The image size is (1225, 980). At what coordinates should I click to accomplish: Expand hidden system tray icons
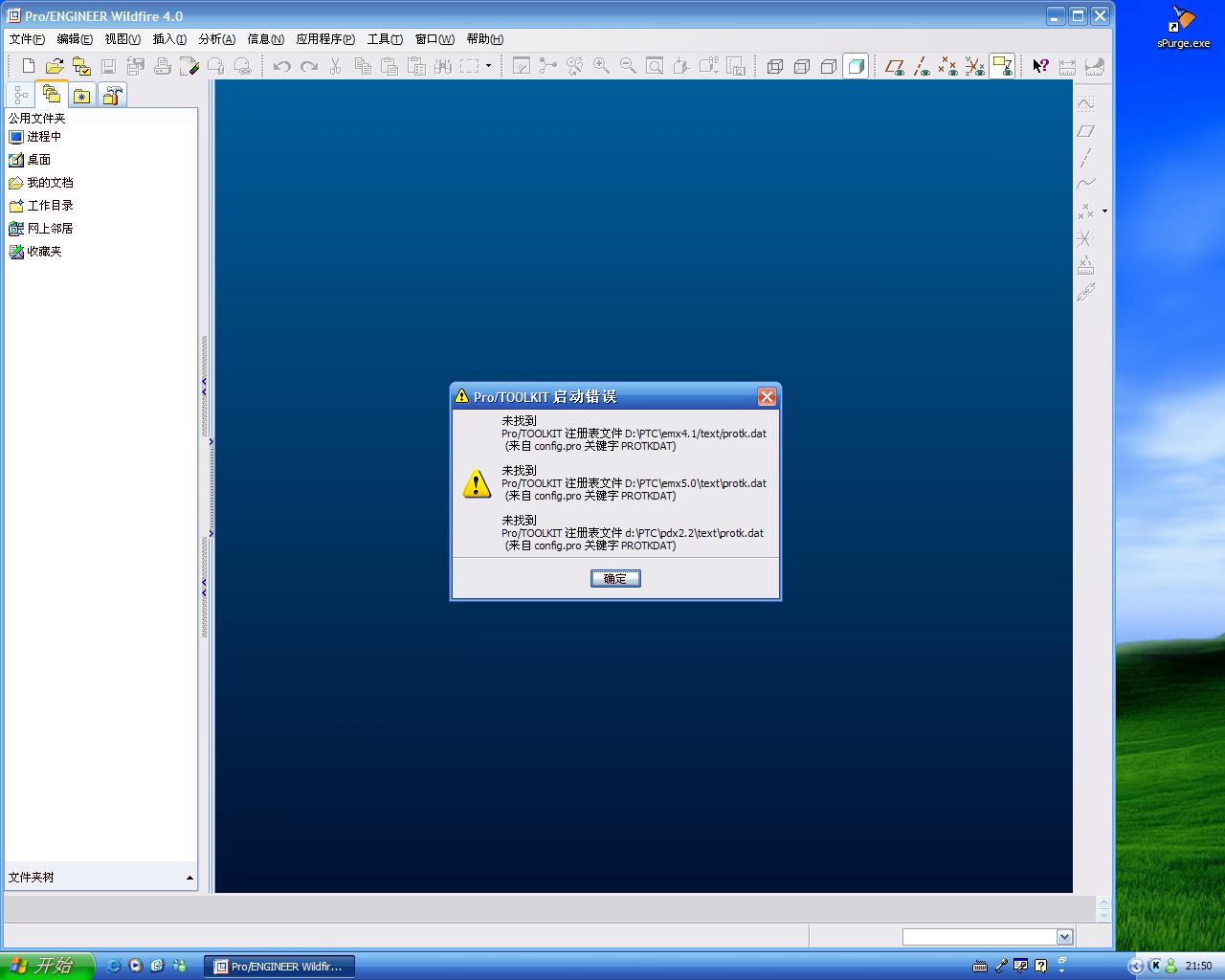tap(1136, 966)
